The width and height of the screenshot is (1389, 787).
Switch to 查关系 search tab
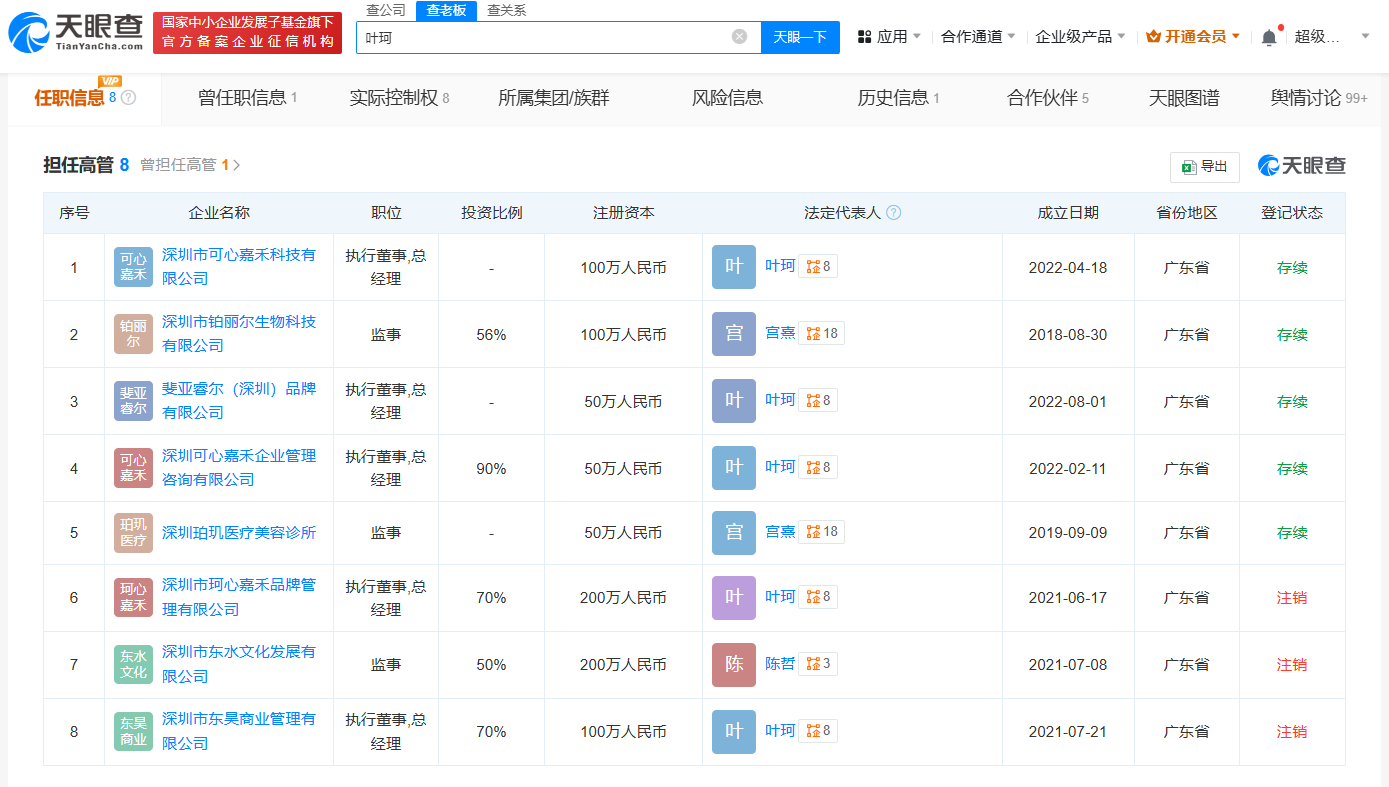pyautogui.click(x=506, y=10)
